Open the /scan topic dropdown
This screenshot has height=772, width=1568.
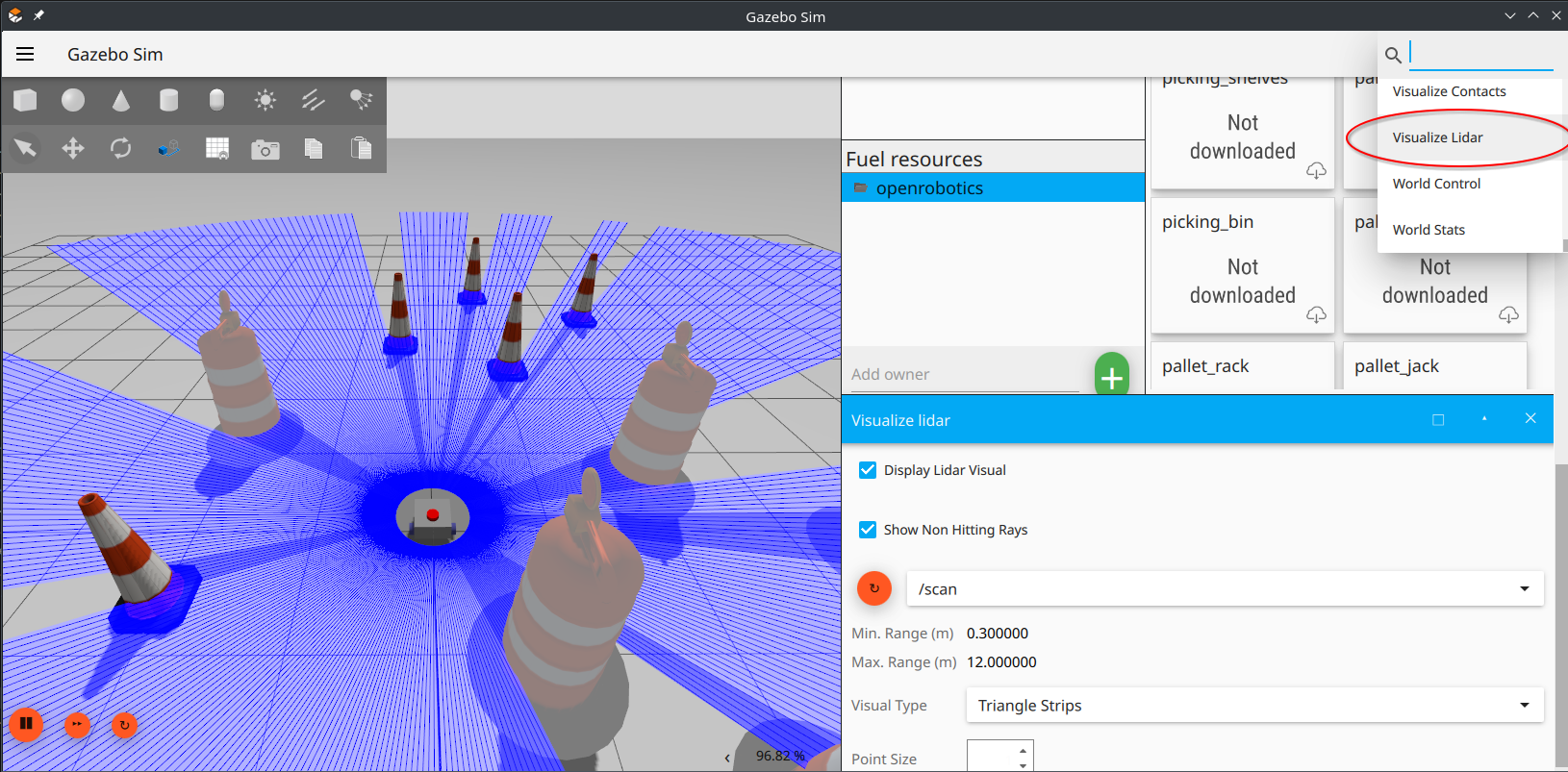point(1224,589)
